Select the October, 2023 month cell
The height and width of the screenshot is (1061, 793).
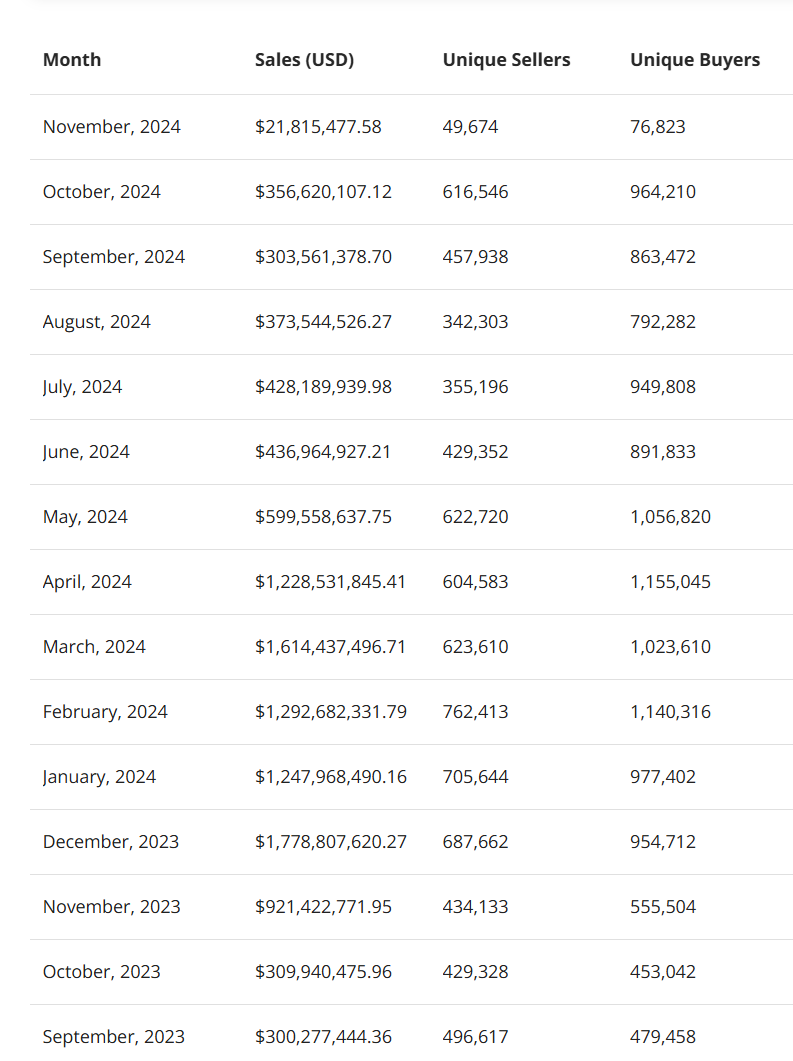point(101,971)
